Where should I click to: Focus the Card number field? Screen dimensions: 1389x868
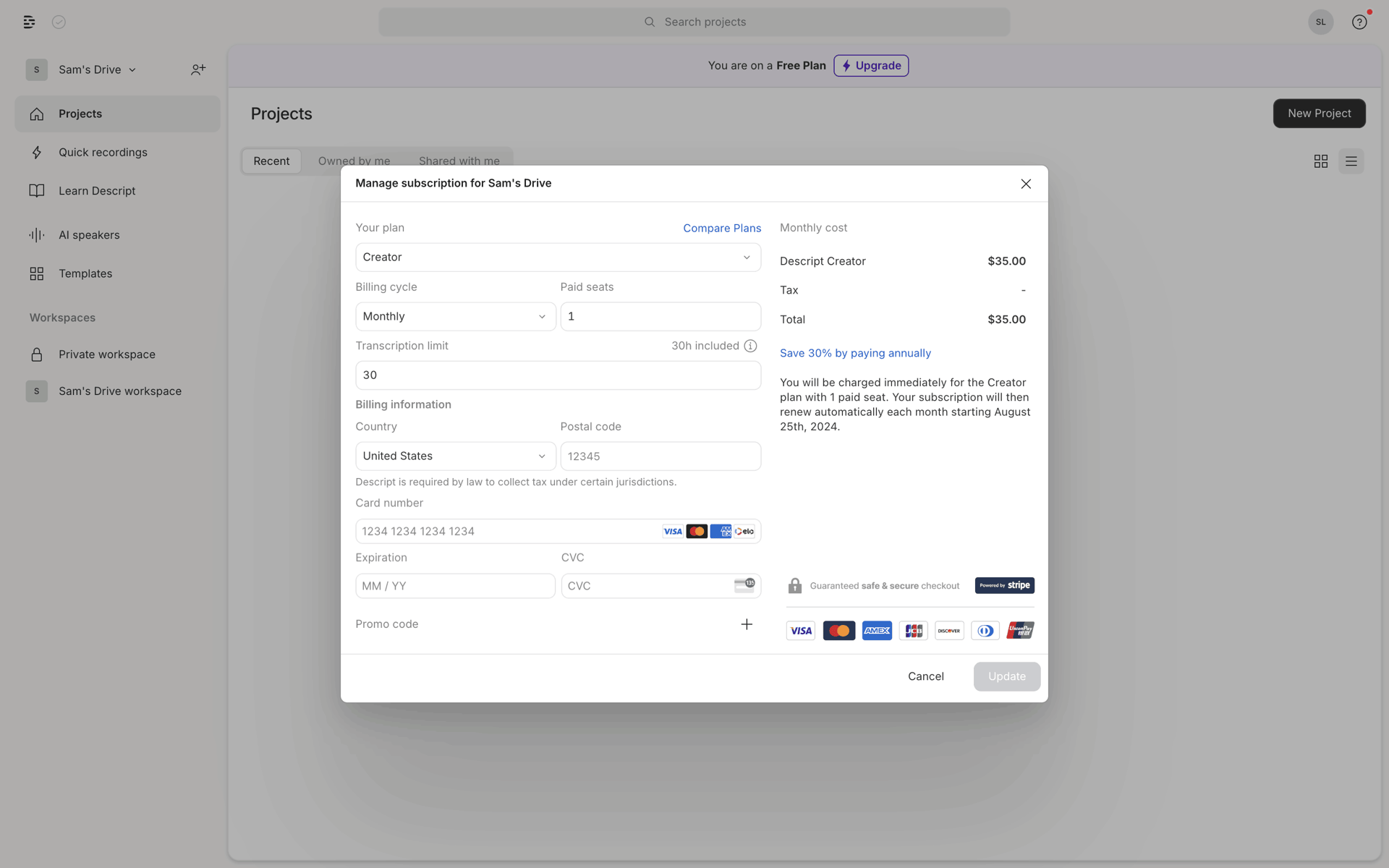tap(558, 531)
